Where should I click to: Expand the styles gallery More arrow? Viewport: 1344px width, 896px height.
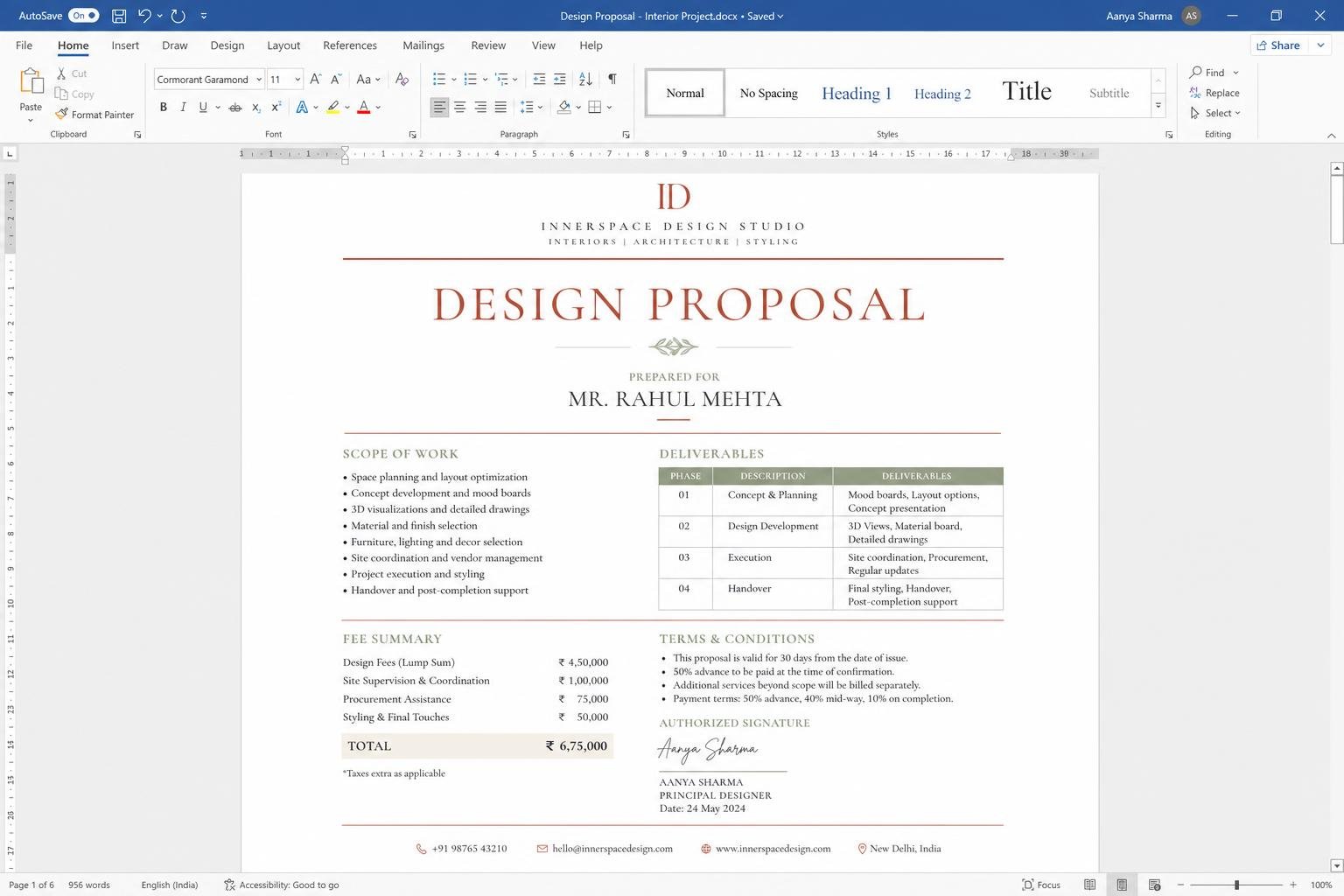(x=1158, y=106)
